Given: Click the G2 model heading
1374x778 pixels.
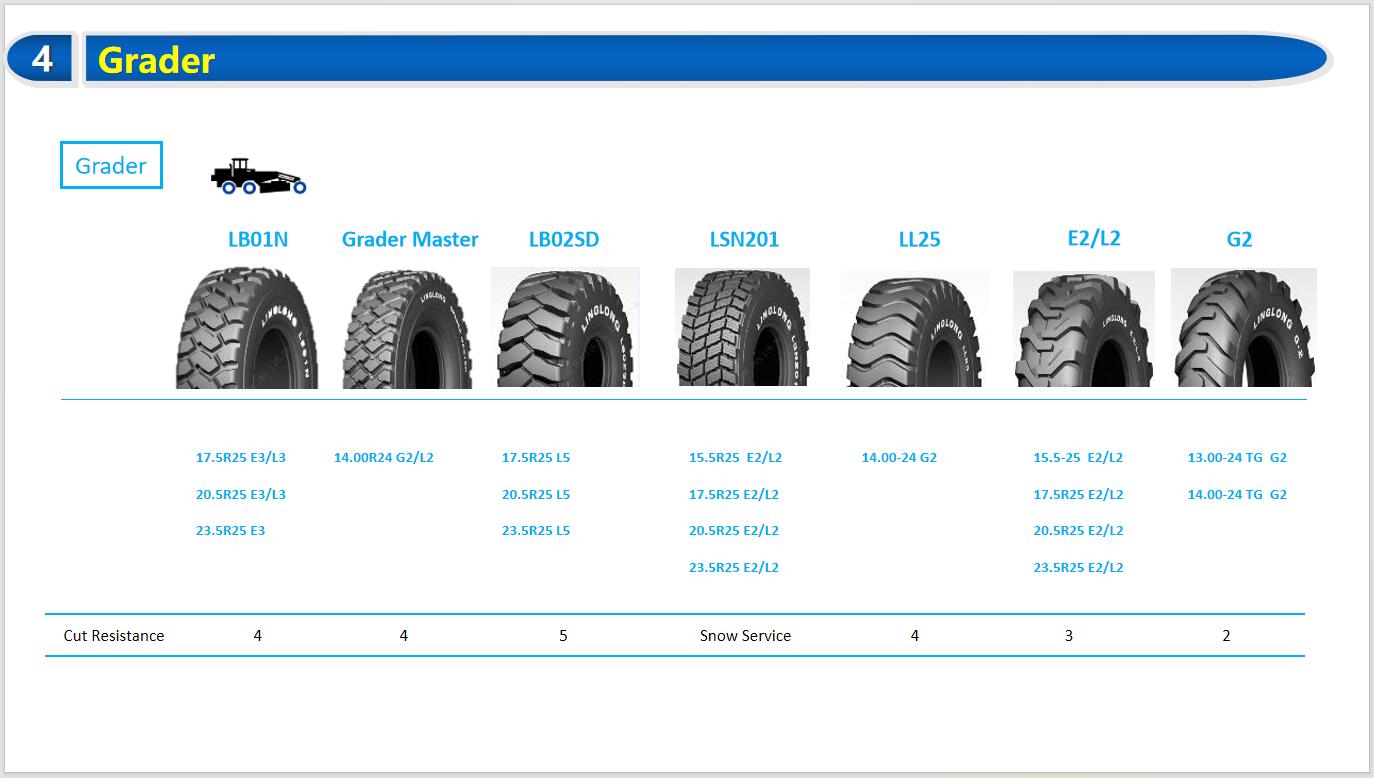Looking at the screenshot, I should click(1239, 239).
